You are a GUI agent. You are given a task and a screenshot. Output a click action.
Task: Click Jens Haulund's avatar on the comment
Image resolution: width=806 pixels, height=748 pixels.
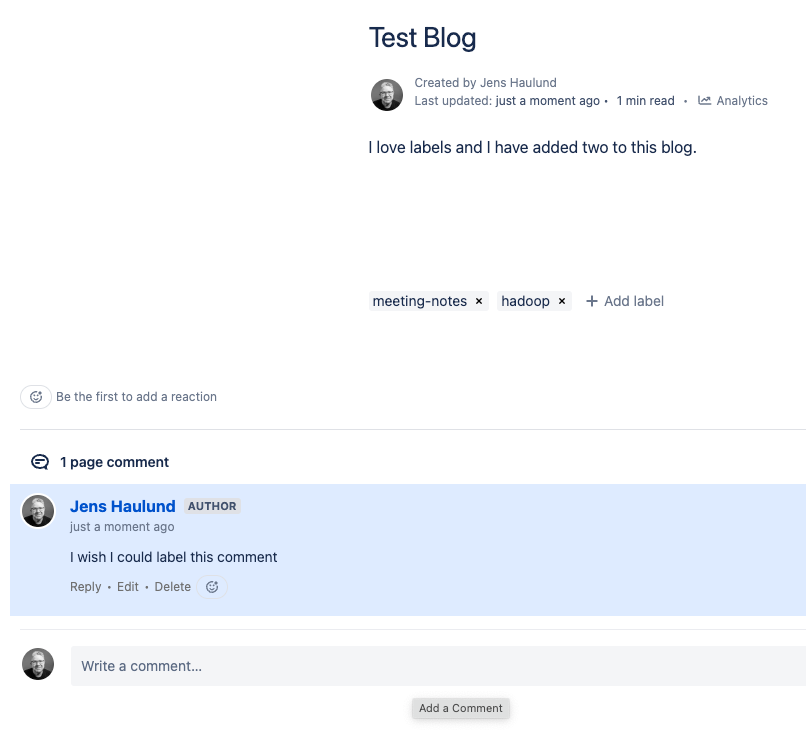38,511
